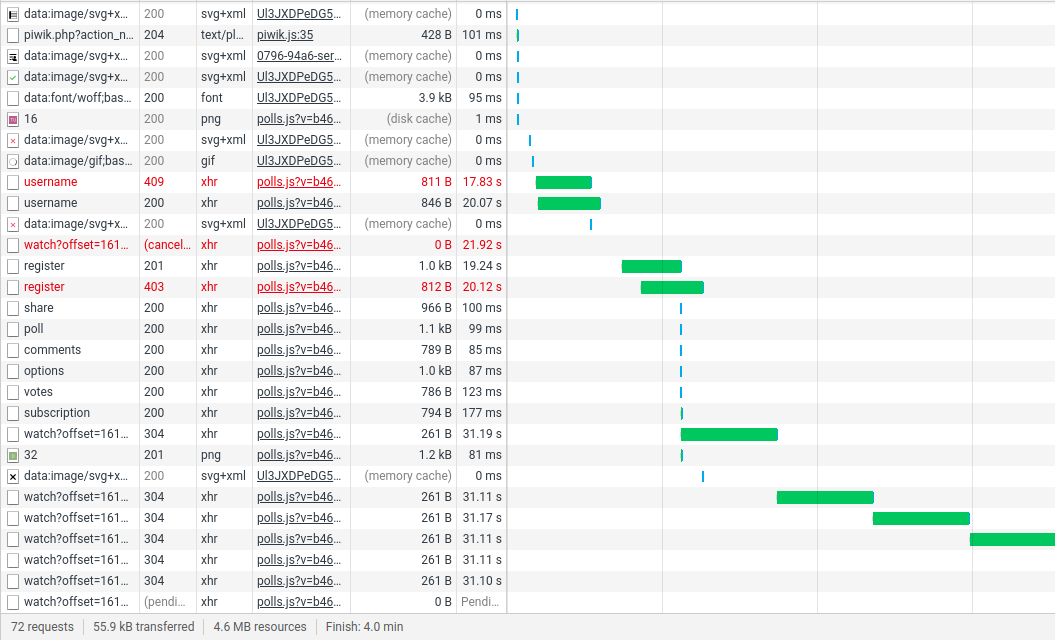Click the 21.92 s time cell

click(482, 245)
